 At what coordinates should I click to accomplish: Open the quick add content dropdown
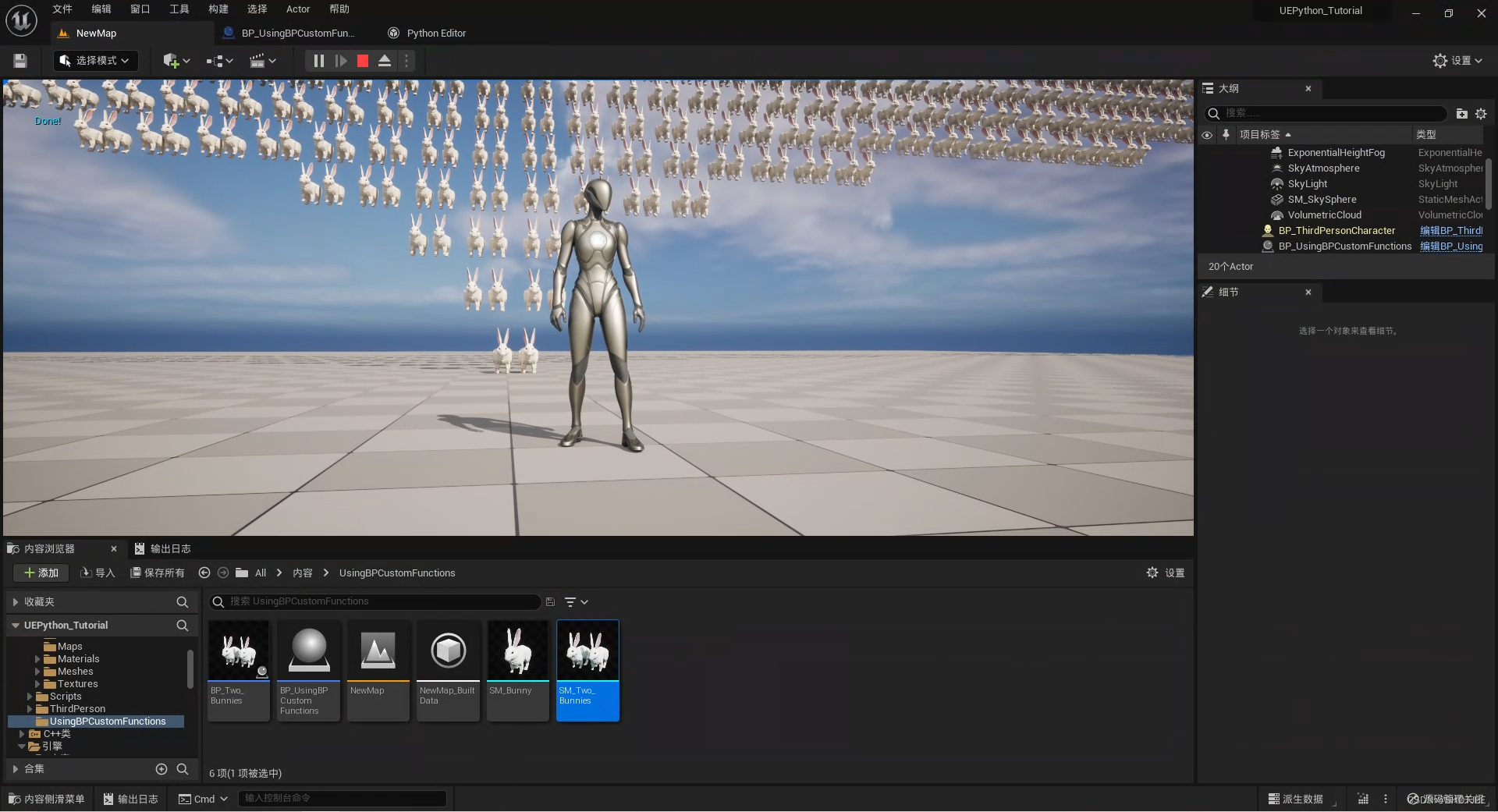click(x=176, y=61)
